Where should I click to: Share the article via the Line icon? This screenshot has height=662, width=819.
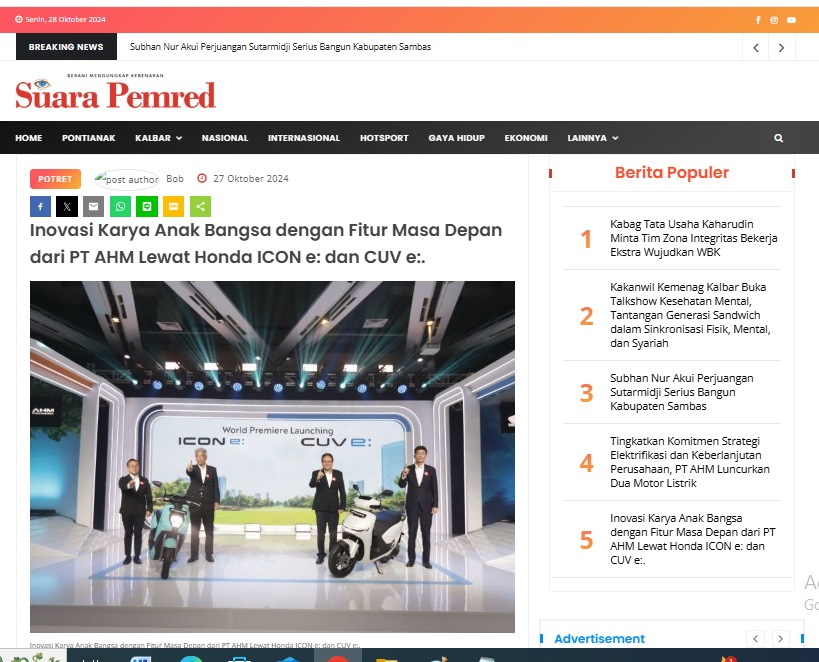pos(147,206)
